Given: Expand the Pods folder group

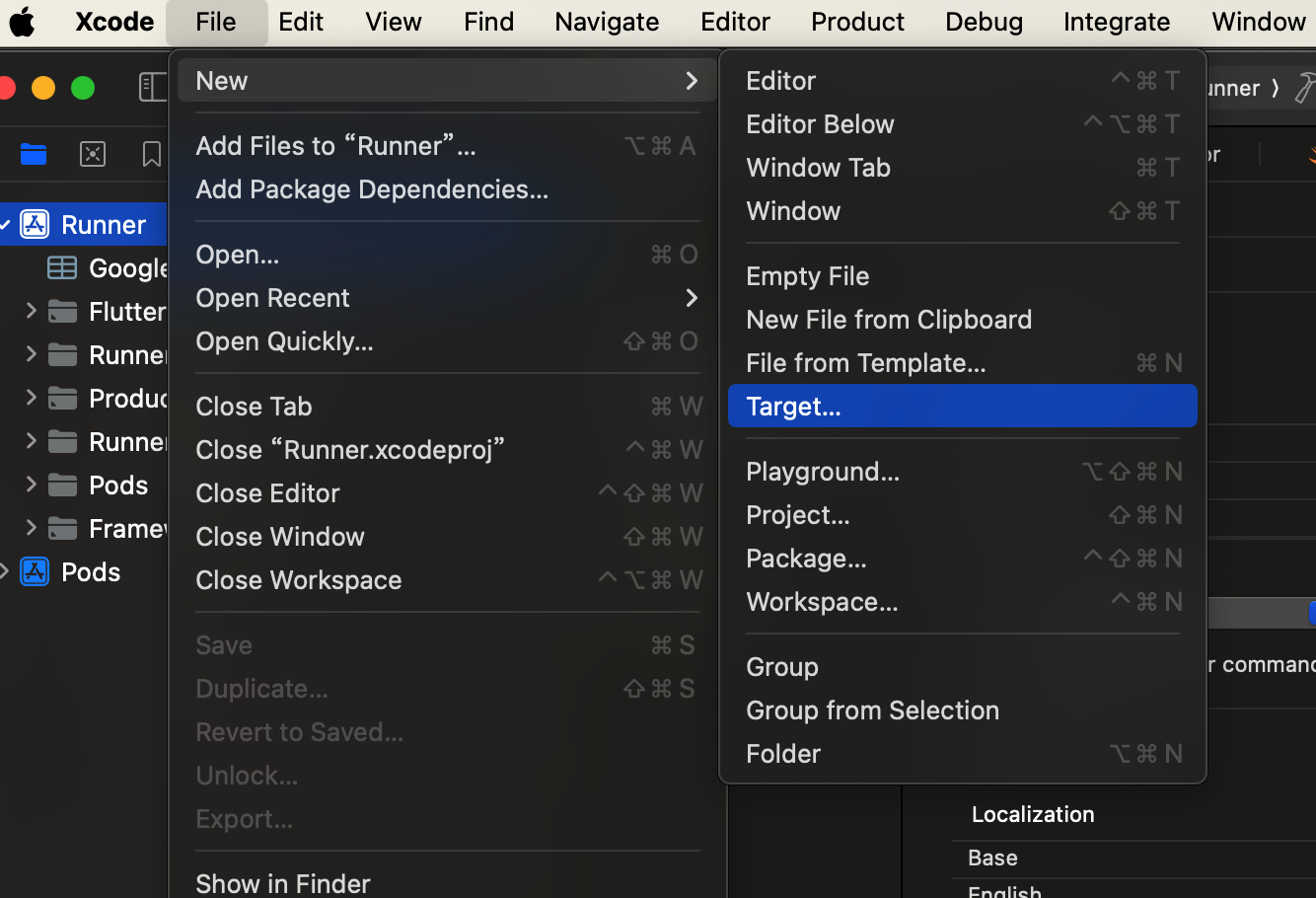Looking at the screenshot, I should [x=31, y=485].
